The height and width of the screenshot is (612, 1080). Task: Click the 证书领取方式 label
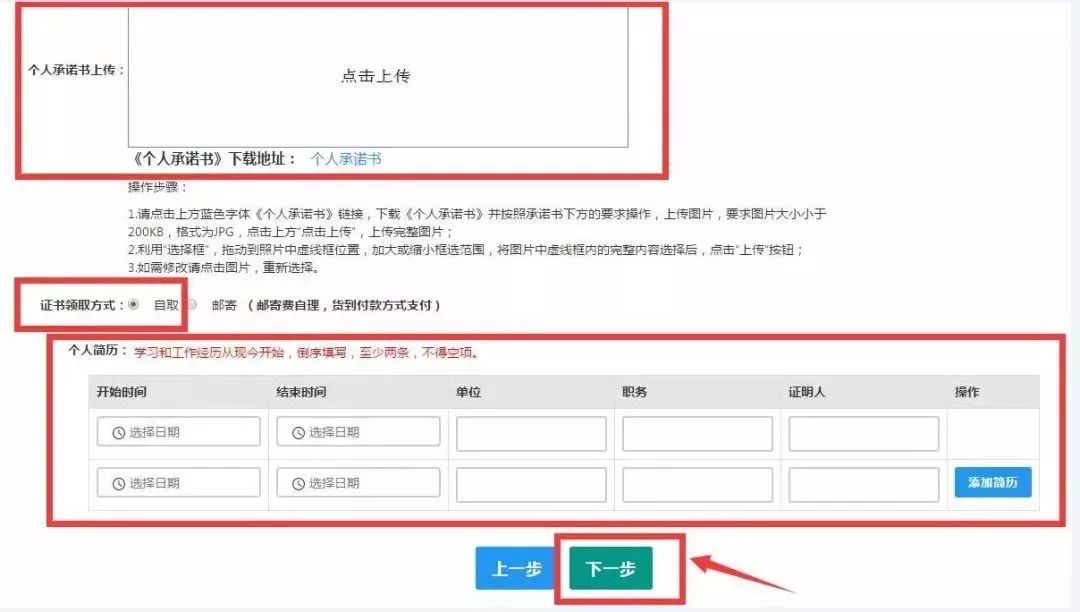pos(81,305)
